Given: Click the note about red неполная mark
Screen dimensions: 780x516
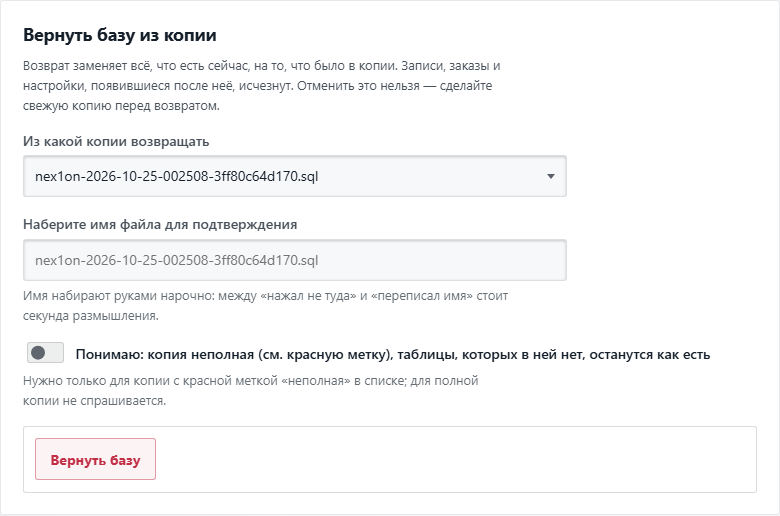Looking at the screenshot, I should pyautogui.click(x=251, y=391).
